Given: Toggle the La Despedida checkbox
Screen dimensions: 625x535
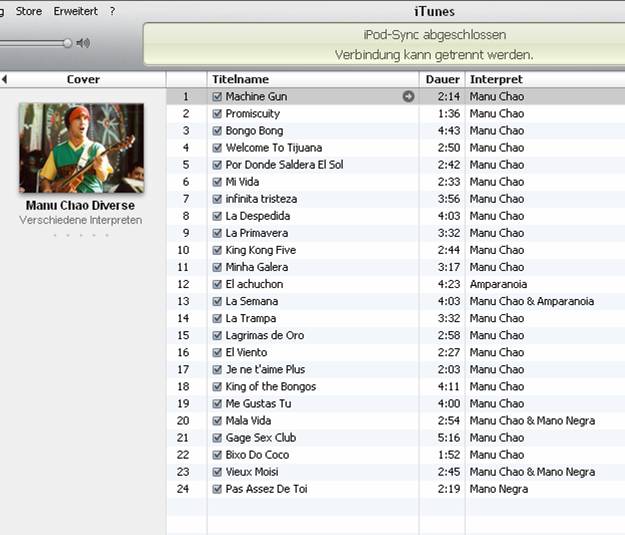Looking at the screenshot, I should pyautogui.click(x=217, y=216).
